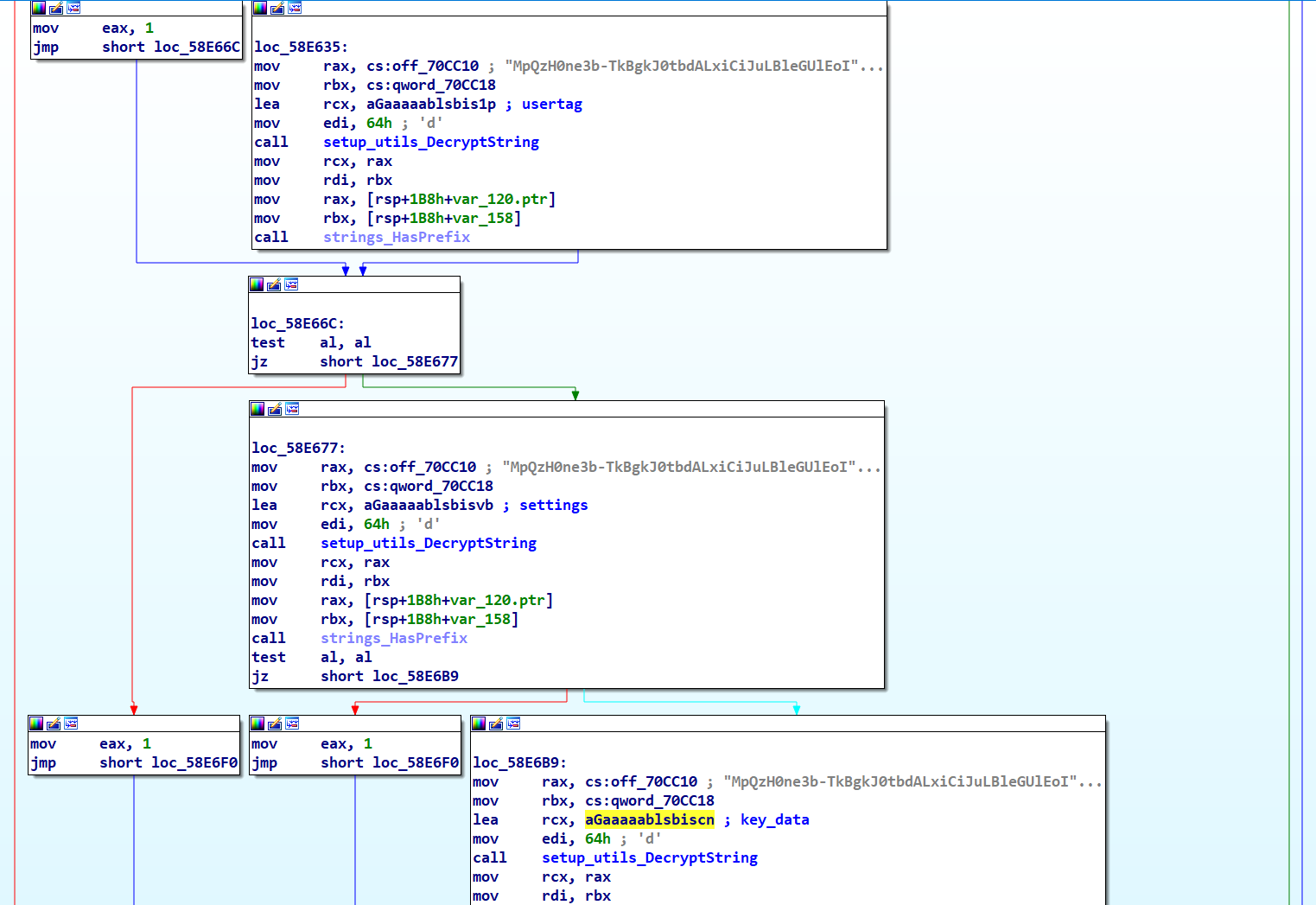Click pencil edit icon on loc_58E66C node
Viewport: 1316px width, 905px height.
tap(274, 284)
